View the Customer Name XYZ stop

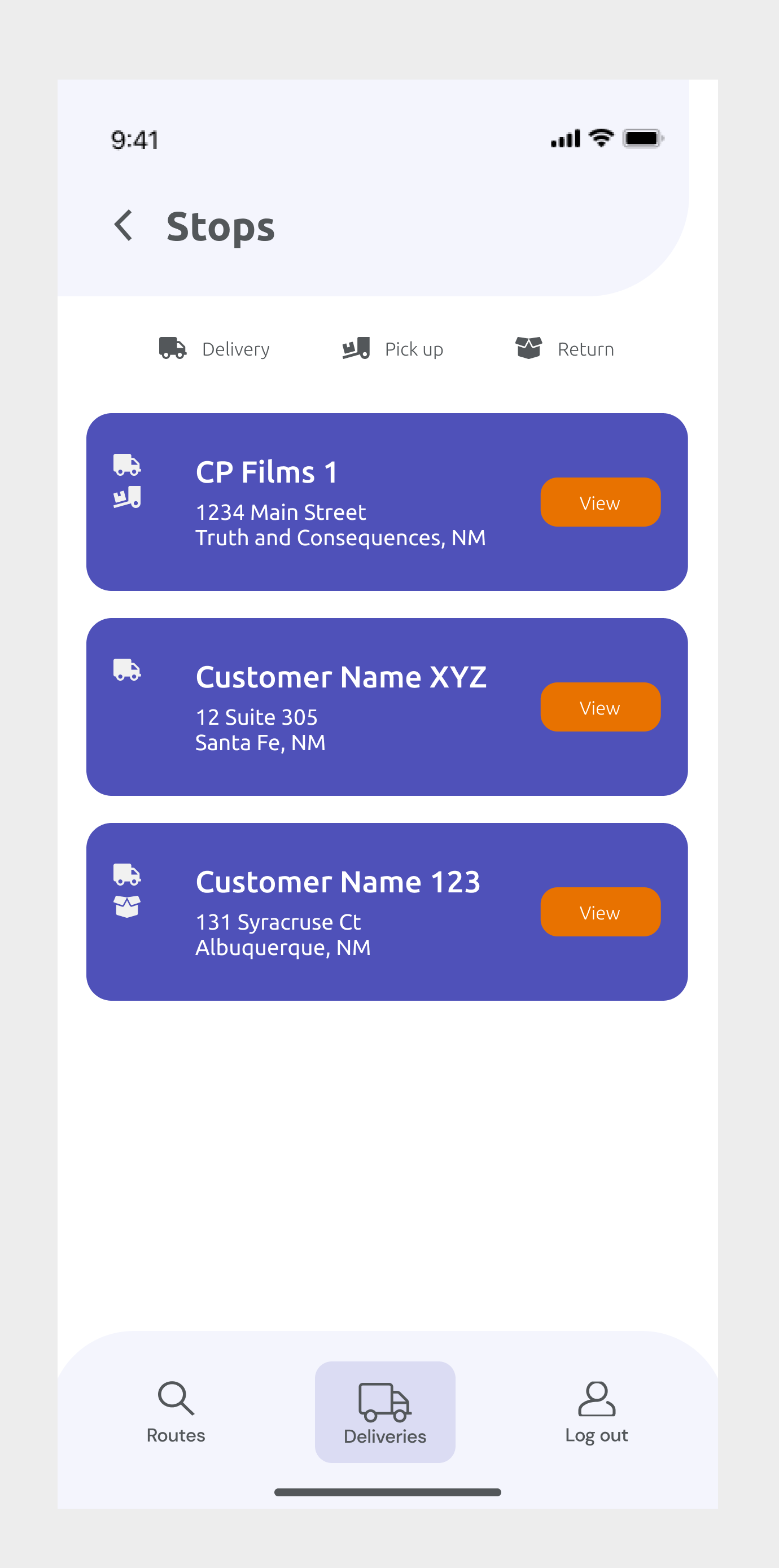click(x=600, y=707)
